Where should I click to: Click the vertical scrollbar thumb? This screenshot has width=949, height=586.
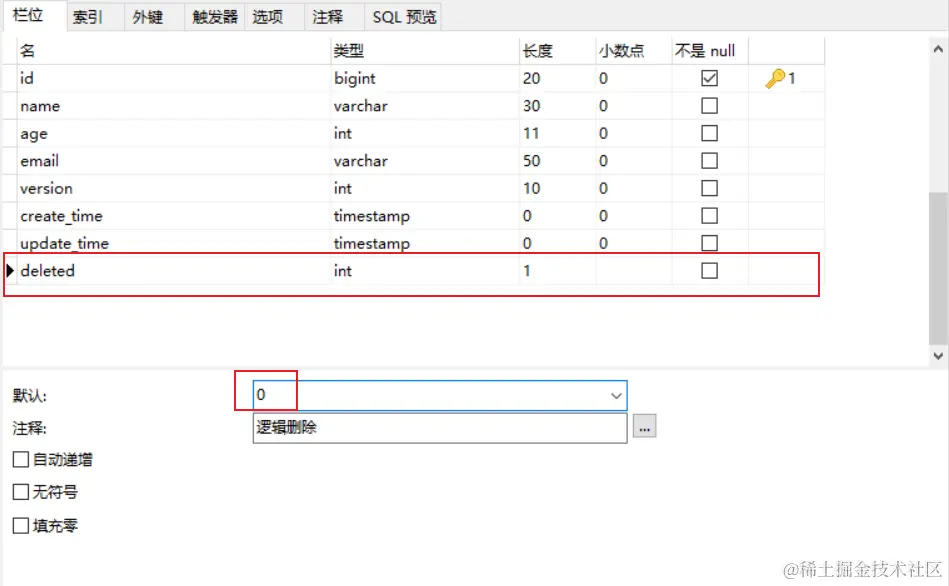pos(938,268)
